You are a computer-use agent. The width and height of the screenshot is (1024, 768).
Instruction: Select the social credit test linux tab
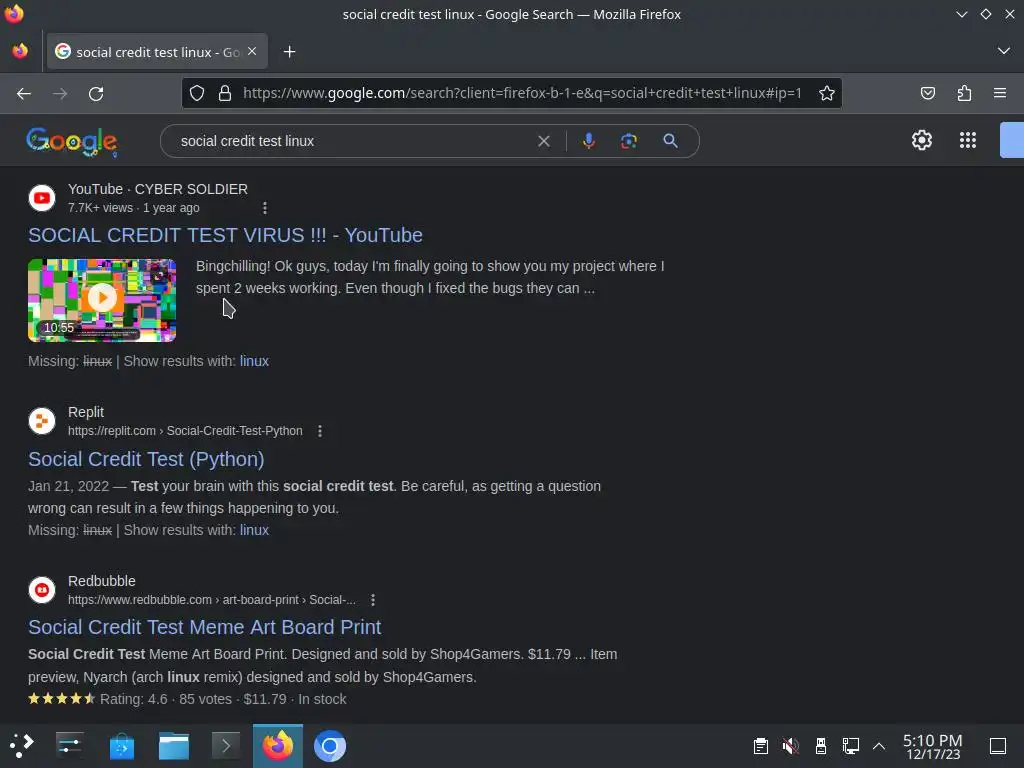(157, 52)
